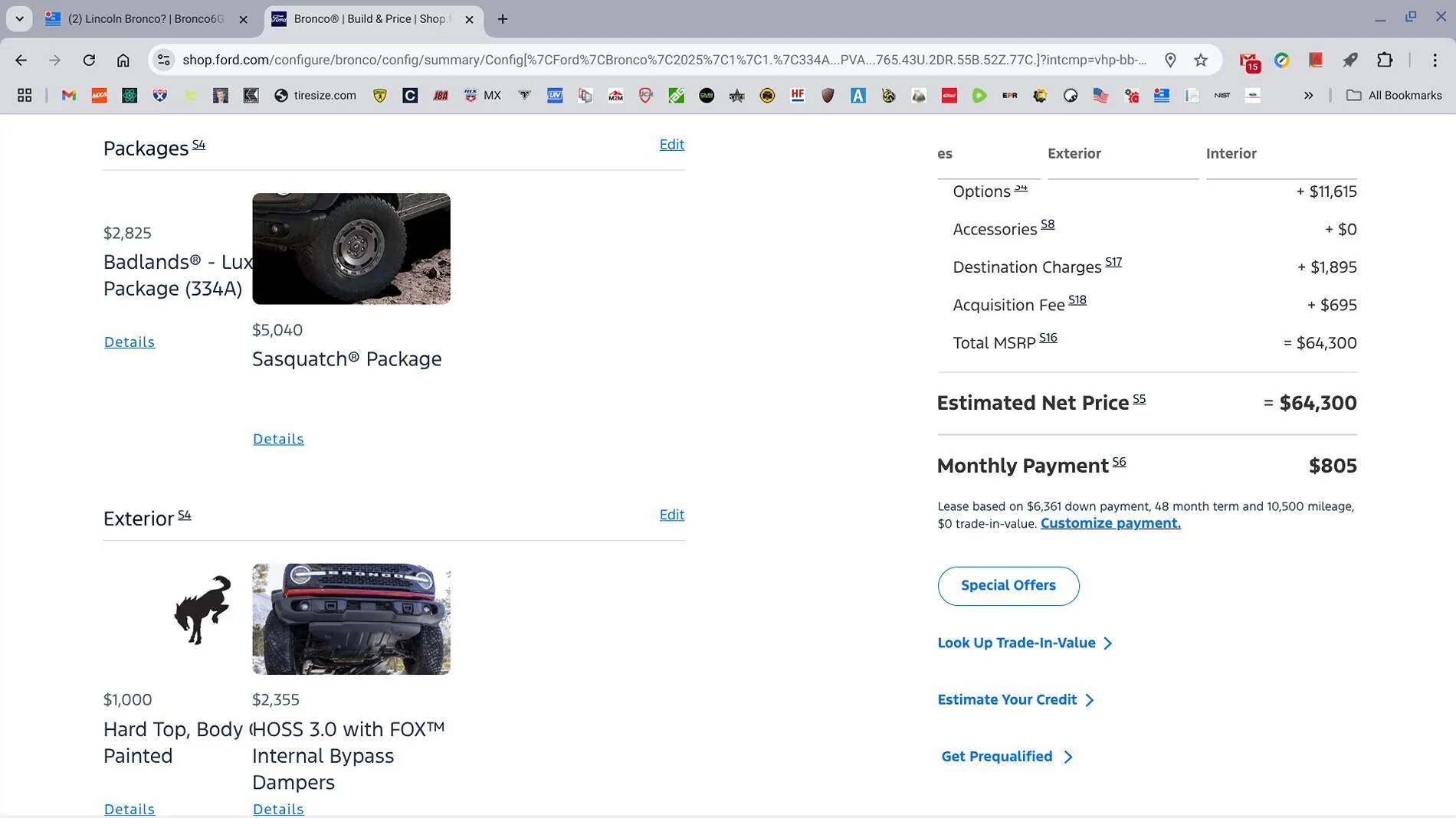The height and width of the screenshot is (818, 1456).
Task: Click the Special Offers button
Action: click(x=1008, y=586)
